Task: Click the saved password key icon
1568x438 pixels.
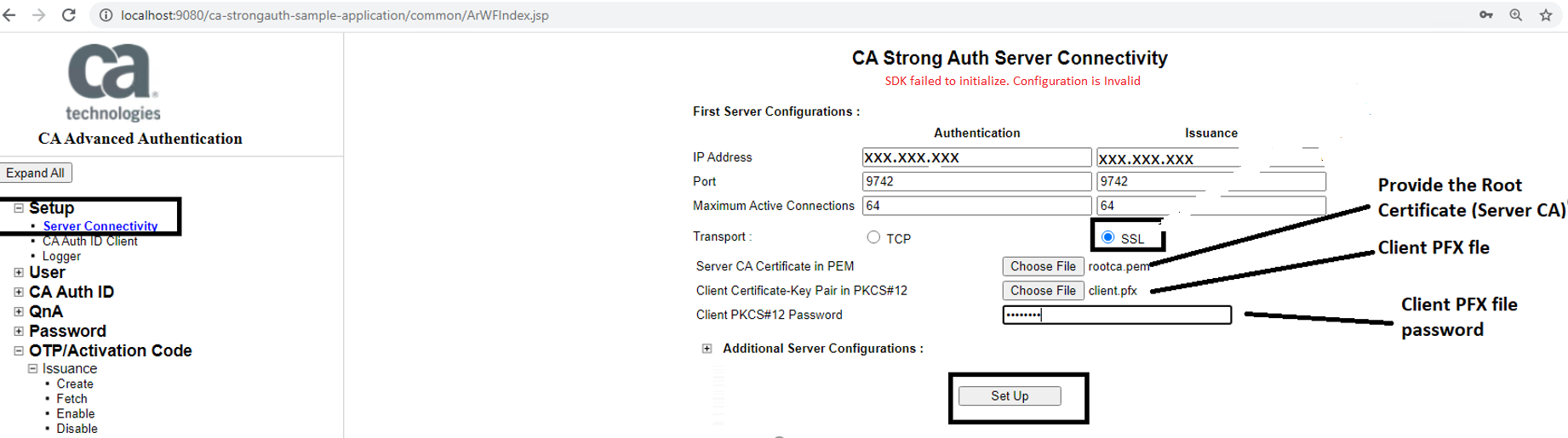Action: click(1485, 15)
